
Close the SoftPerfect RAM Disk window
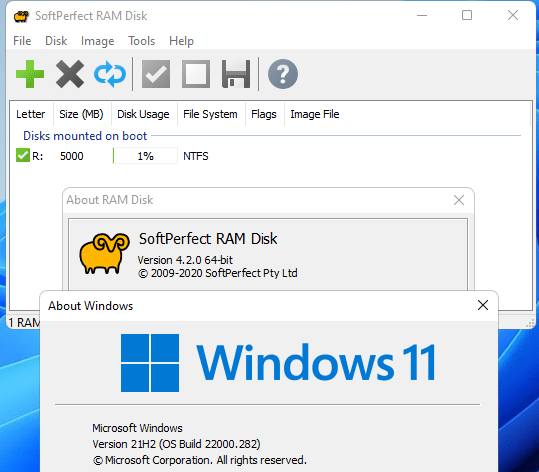coord(513,15)
